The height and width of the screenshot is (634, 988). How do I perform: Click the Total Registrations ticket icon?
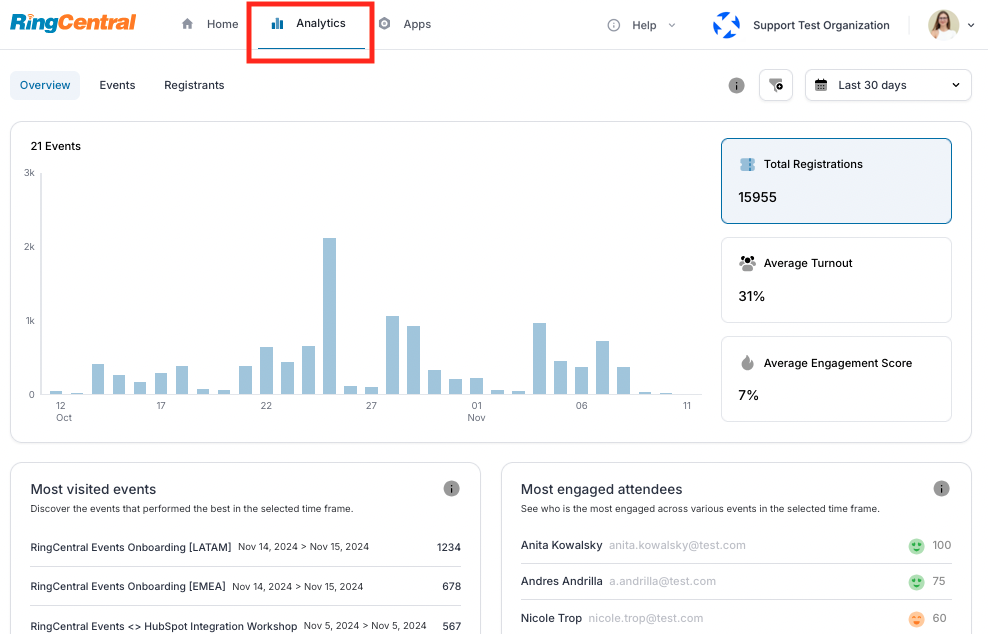(747, 164)
